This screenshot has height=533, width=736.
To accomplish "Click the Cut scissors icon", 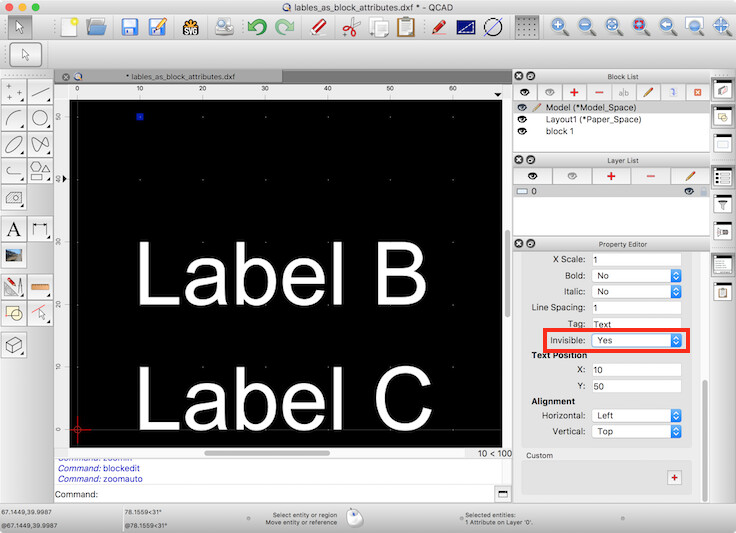I will click(351, 27).
